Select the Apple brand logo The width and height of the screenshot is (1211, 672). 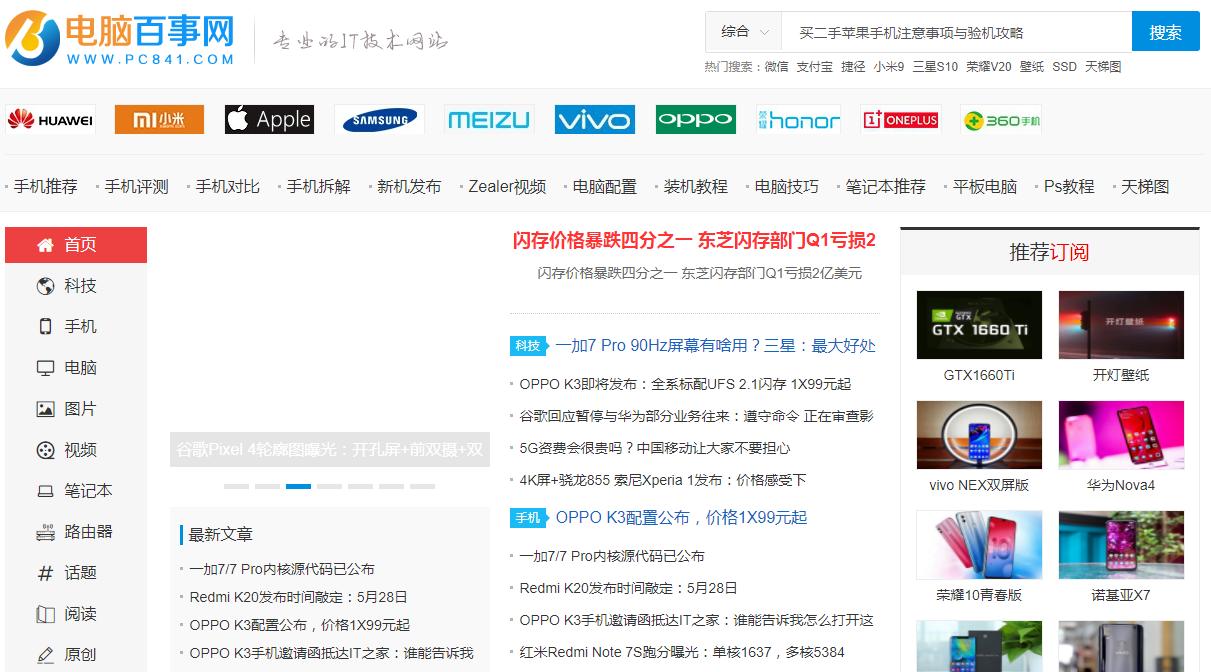(269, 119)
